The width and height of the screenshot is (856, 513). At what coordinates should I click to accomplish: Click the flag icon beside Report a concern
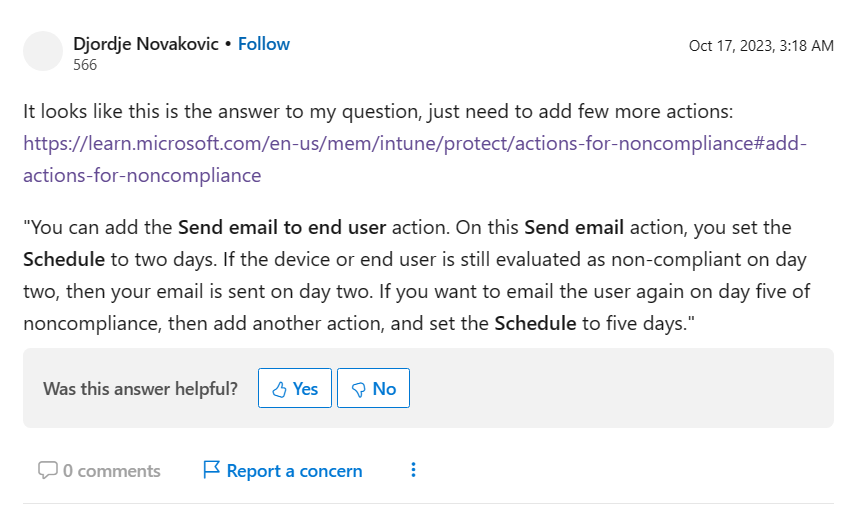point(211,470)
